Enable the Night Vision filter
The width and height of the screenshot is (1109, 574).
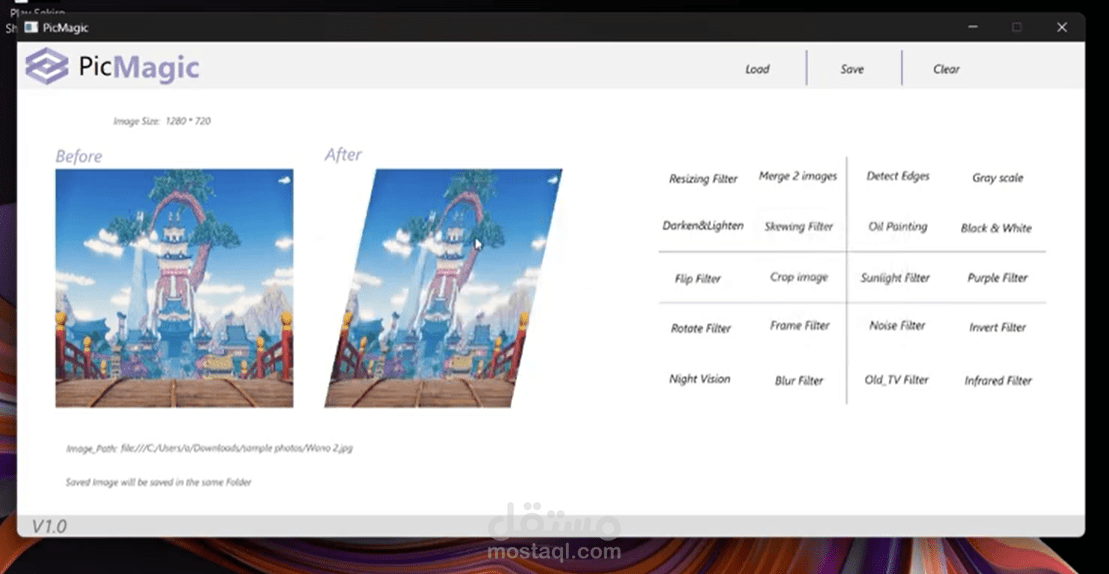699,379
